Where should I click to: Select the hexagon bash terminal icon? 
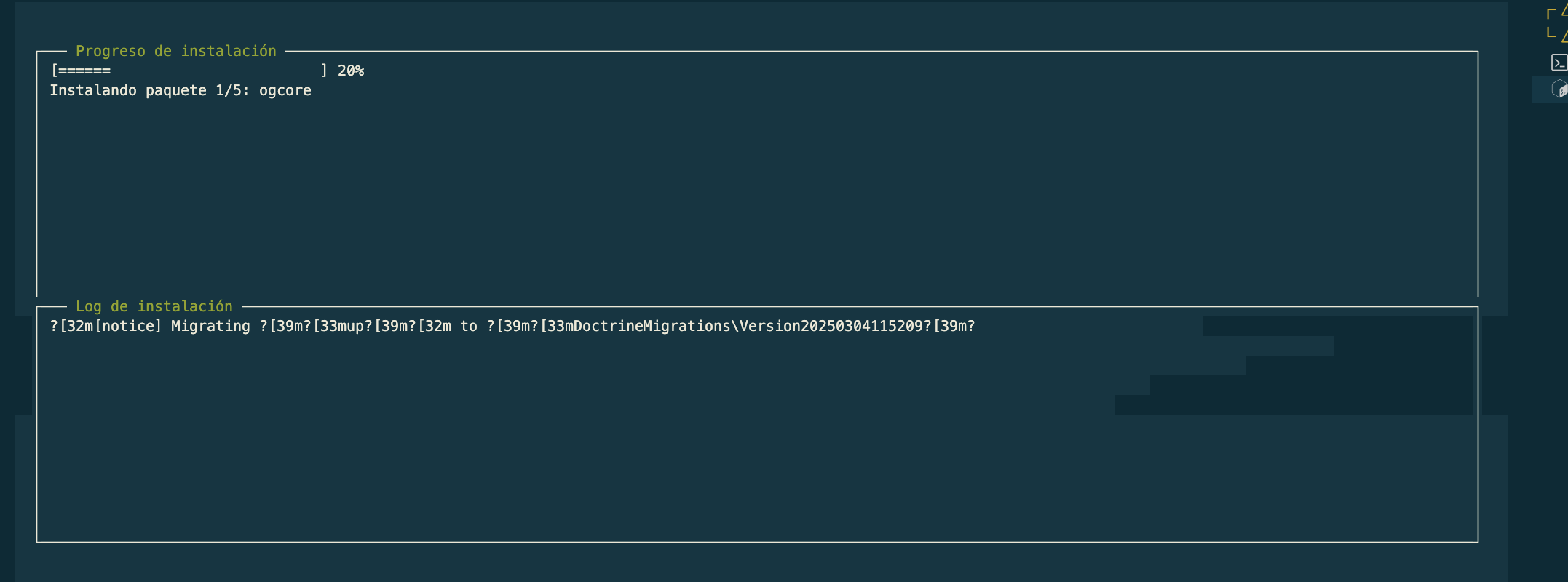click(1559, 89)
